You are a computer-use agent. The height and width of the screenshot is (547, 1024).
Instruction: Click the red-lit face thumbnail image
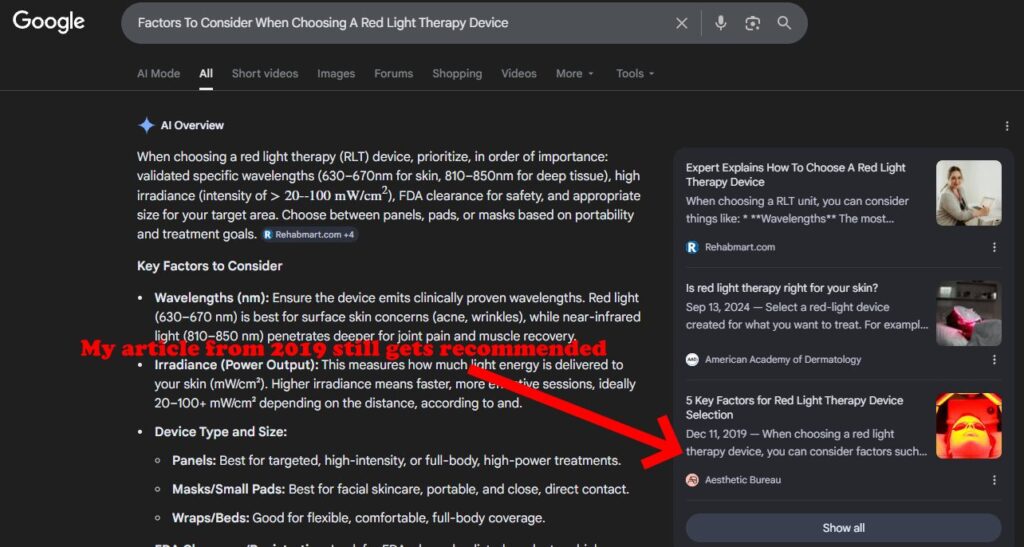[968, 426]
